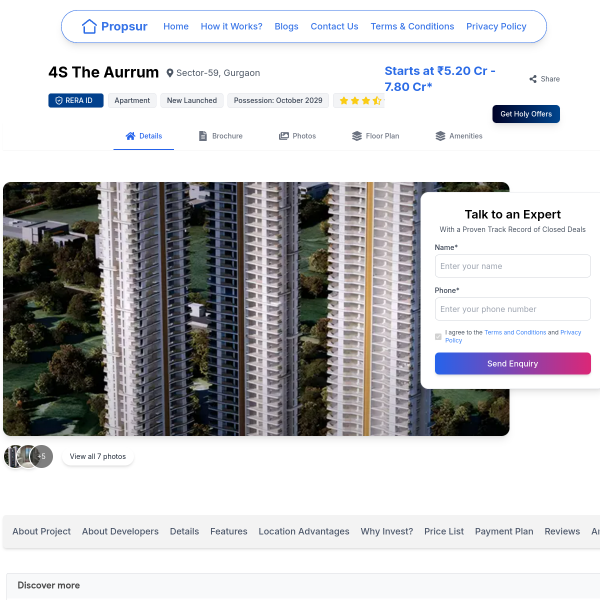This screenshot has height=600, width=600.
Task: Jump to About Project section
Action: (41, 532)
